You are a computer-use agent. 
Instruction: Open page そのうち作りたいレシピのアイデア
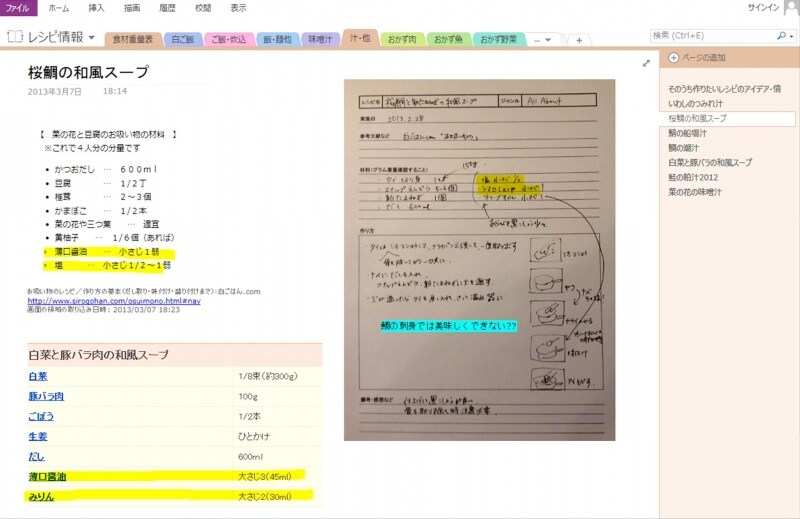724,89
